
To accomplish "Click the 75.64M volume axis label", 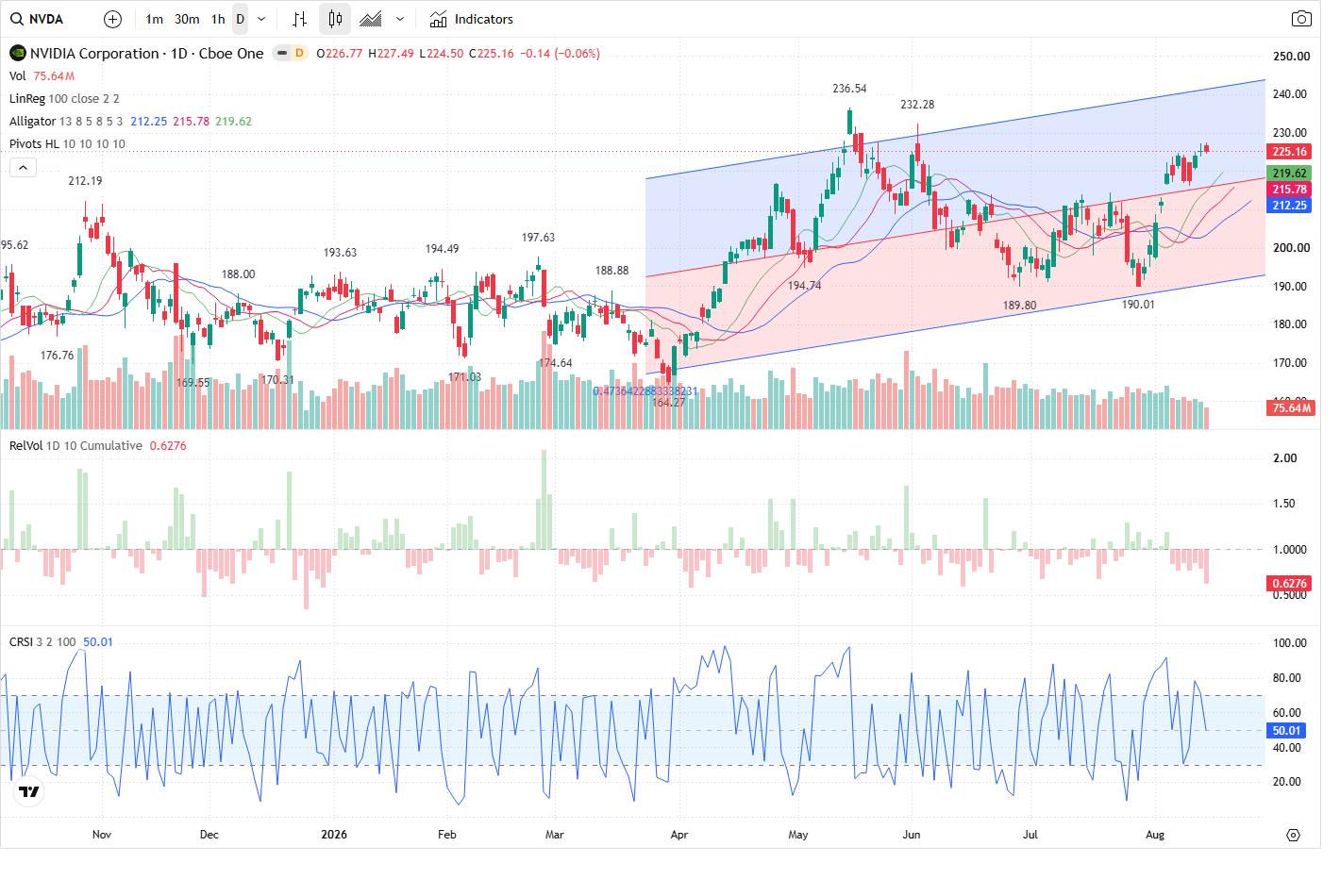I will click(x=1291, y=407).
